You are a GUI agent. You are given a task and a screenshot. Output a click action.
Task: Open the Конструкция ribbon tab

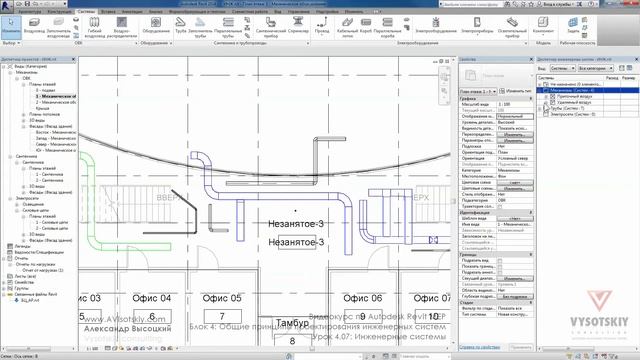coord(59,11)
